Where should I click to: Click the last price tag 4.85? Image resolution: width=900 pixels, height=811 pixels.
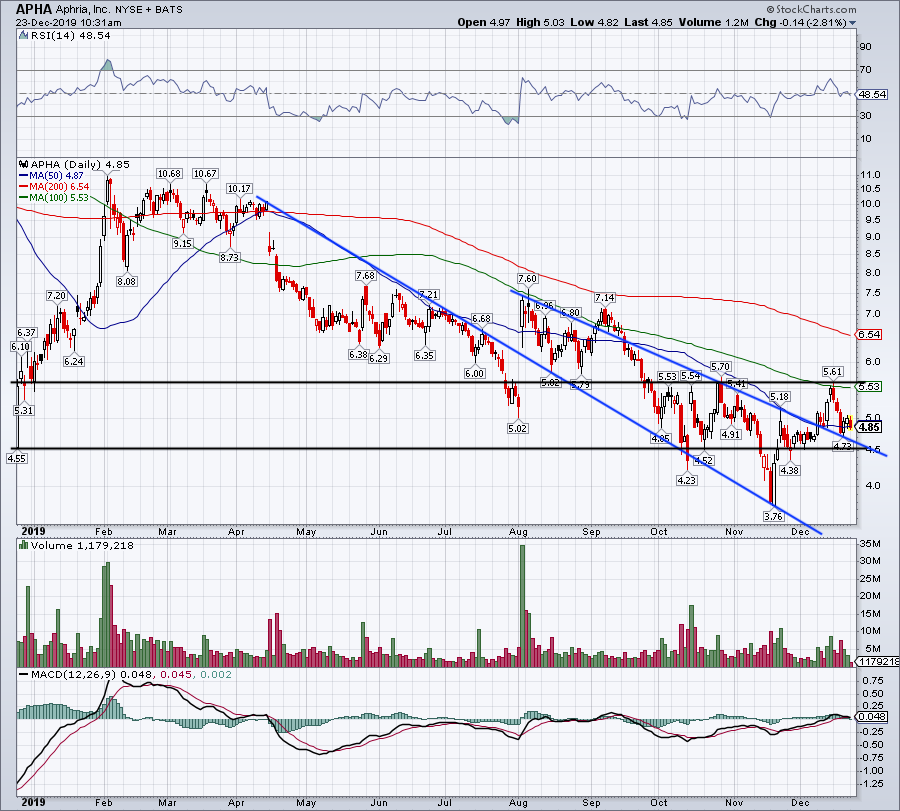(x=870, y=427)
